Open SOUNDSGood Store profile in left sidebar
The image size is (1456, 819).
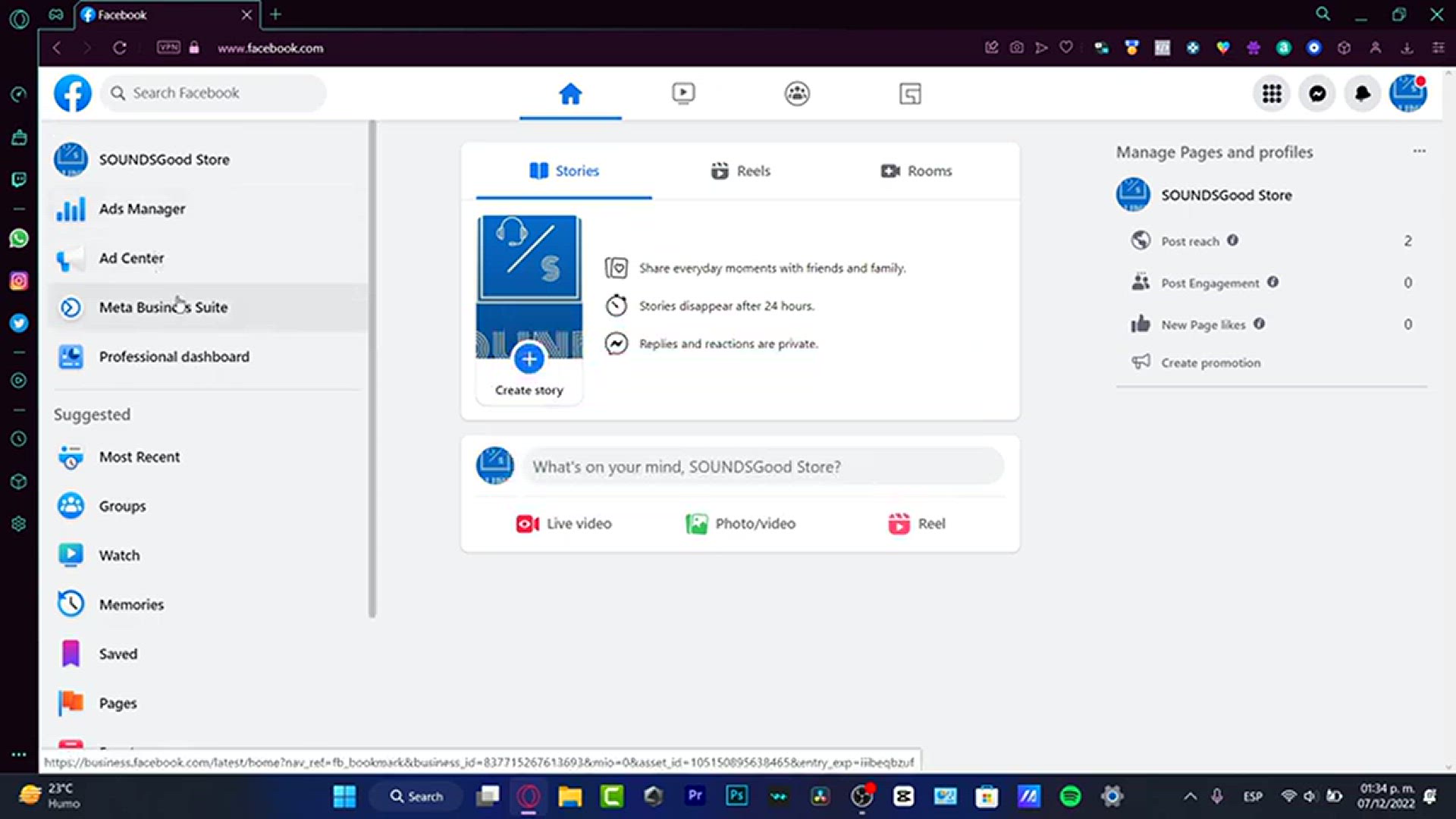[209, 159]
